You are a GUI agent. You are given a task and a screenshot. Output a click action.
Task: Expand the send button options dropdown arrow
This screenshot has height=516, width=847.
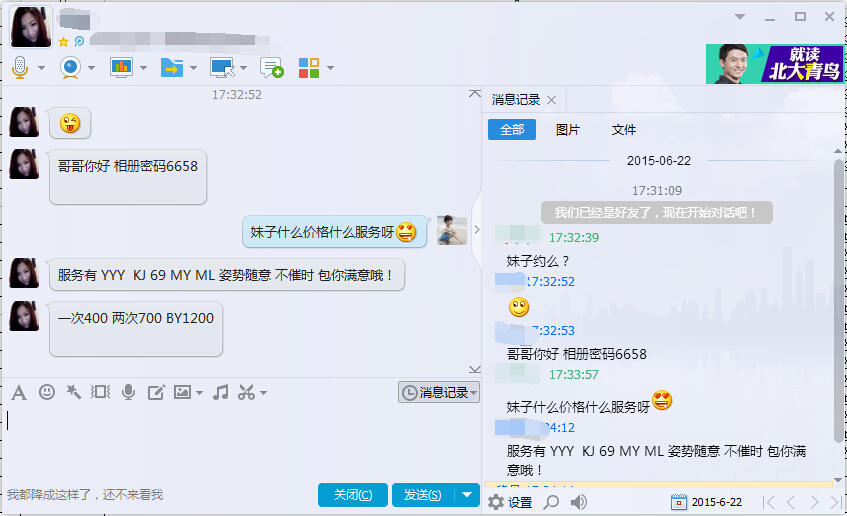point(467,494)
